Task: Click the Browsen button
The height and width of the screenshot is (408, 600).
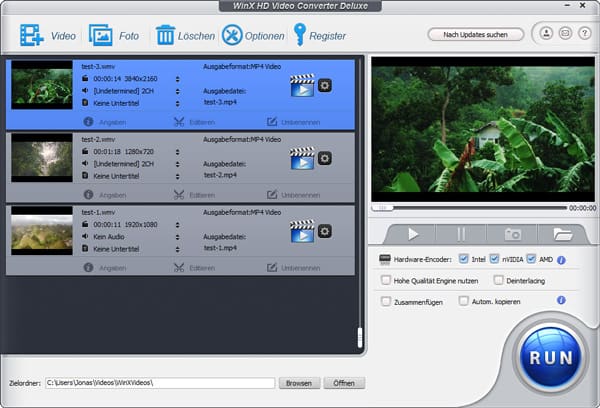Action: click(299, 383)
